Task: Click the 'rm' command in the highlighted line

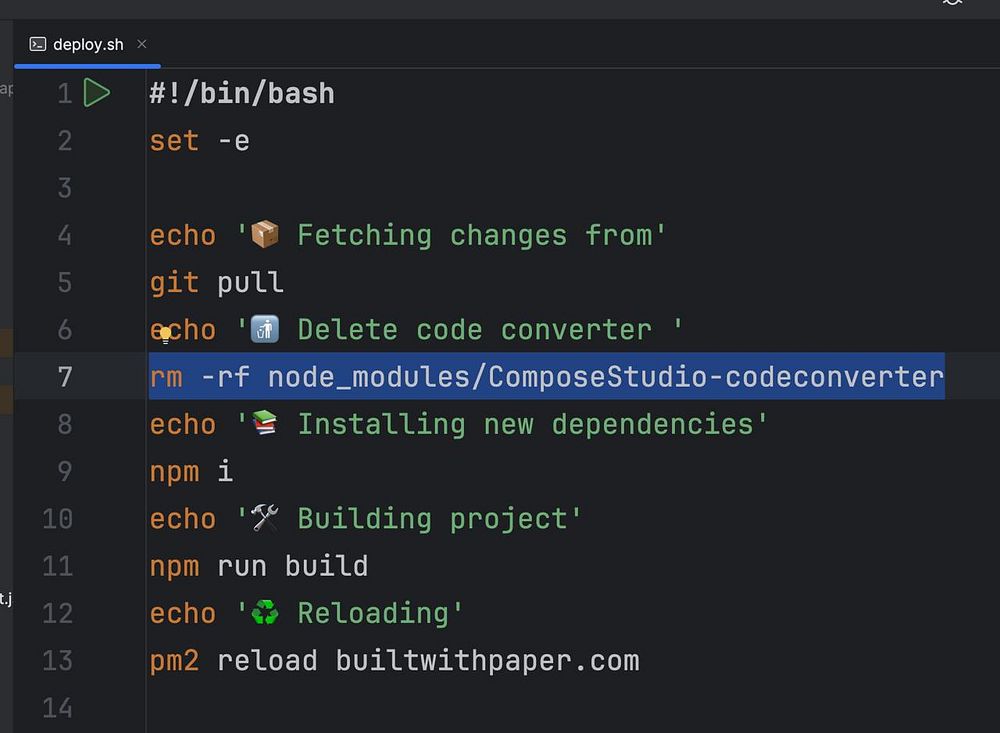Action: 166,377
